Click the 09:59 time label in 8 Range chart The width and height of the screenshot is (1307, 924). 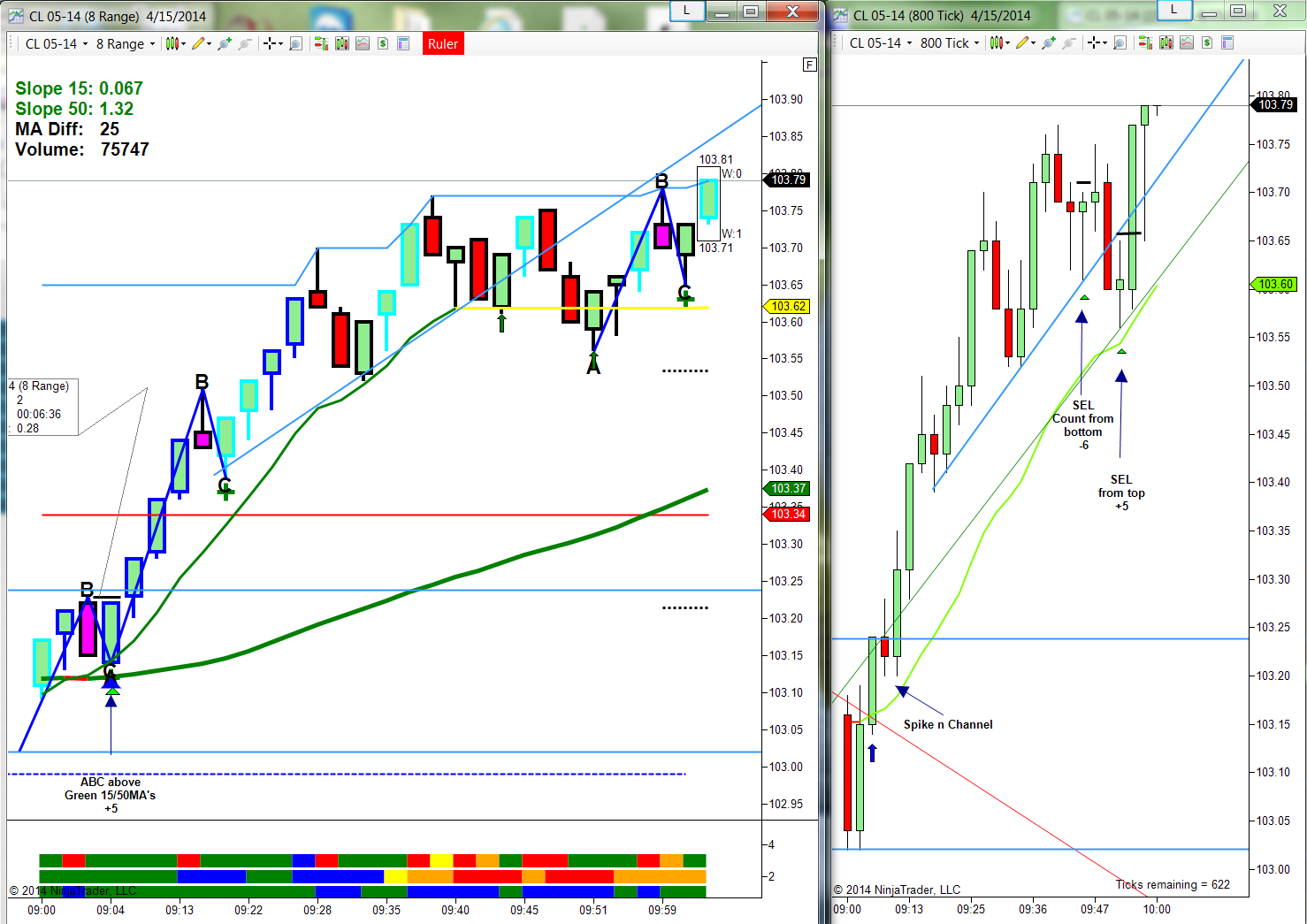coord(662,910)
